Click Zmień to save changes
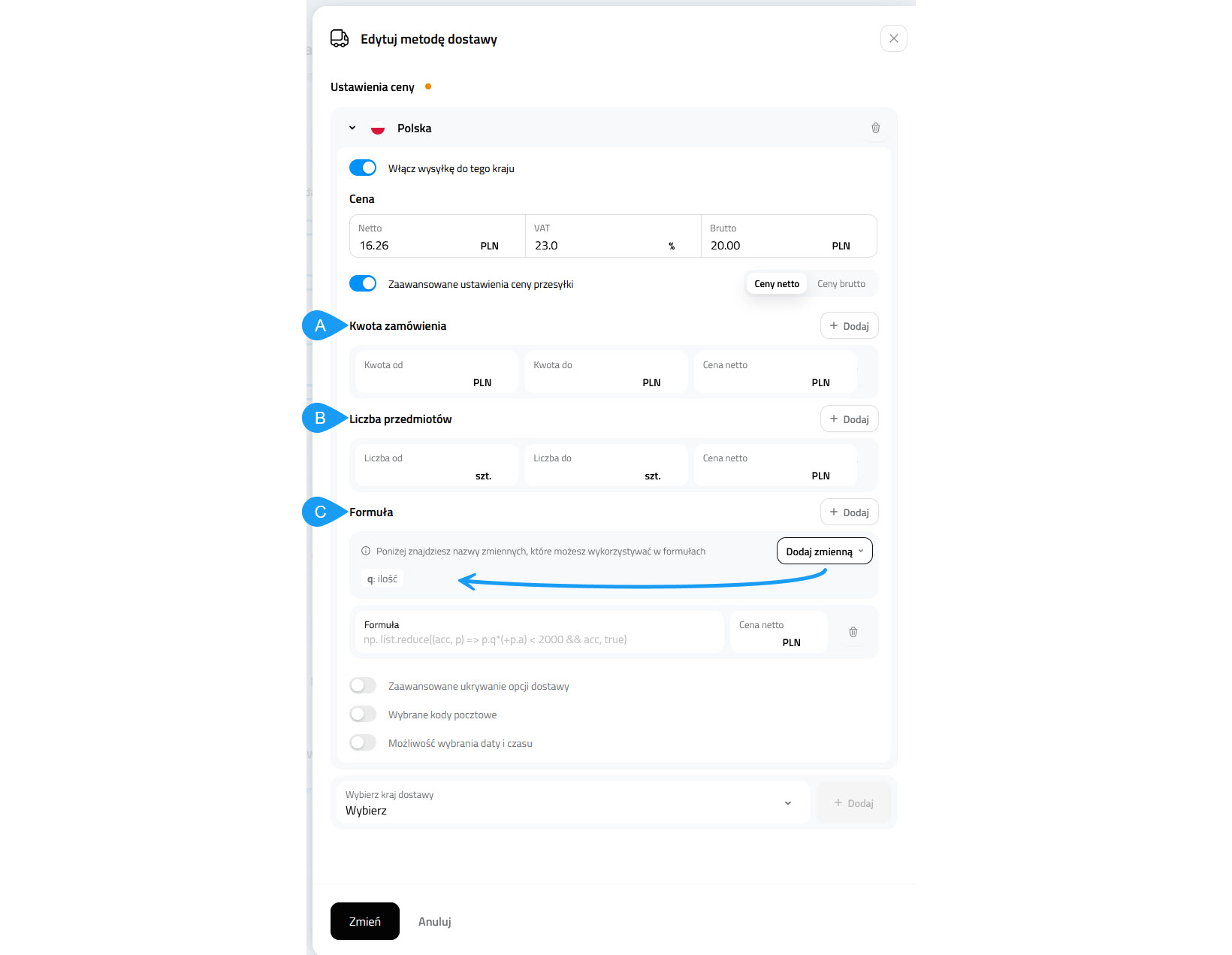1232x955 pixels. 365,921
